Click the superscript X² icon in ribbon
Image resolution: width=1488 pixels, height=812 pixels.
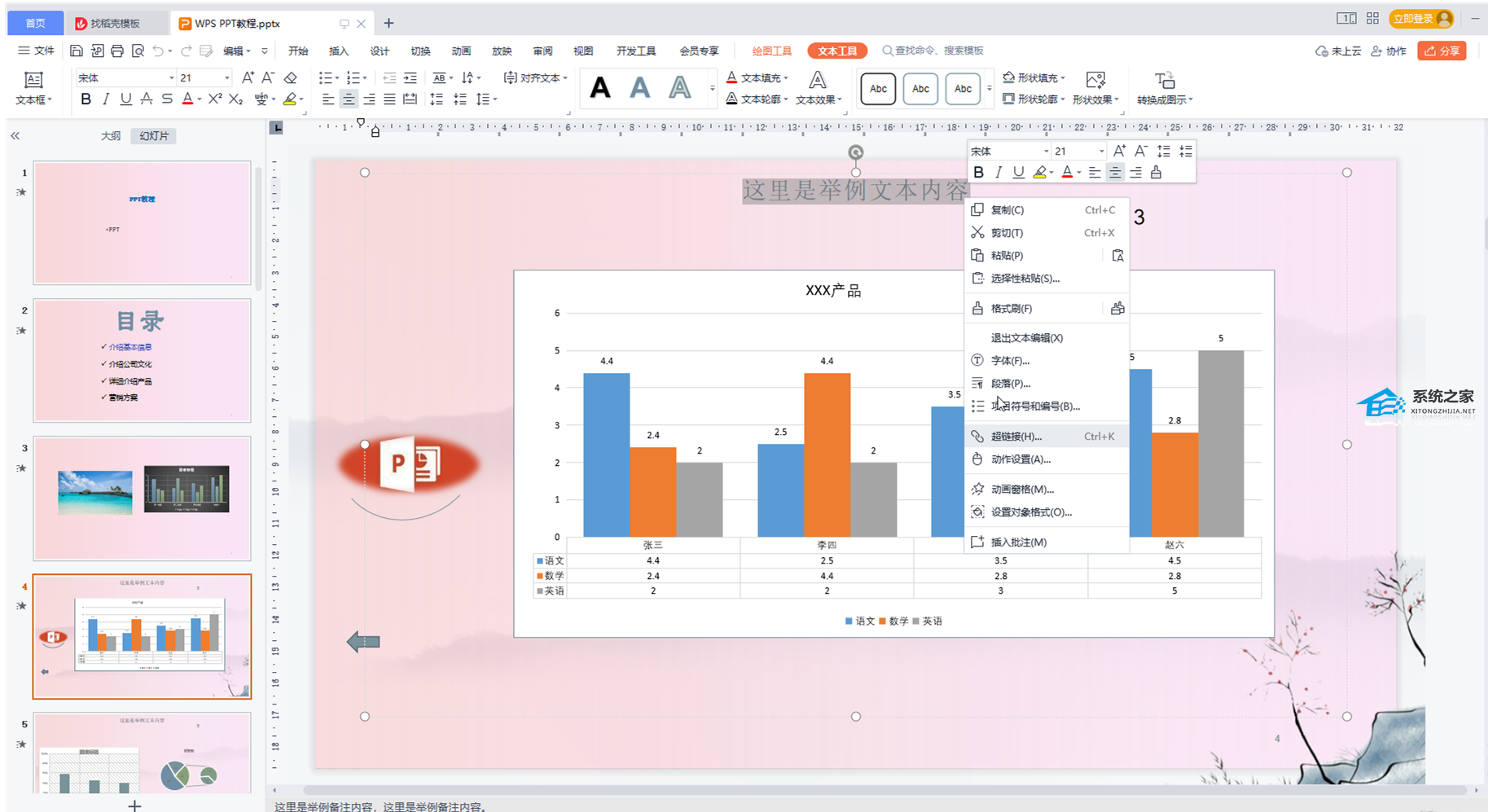tap(215, 99)
